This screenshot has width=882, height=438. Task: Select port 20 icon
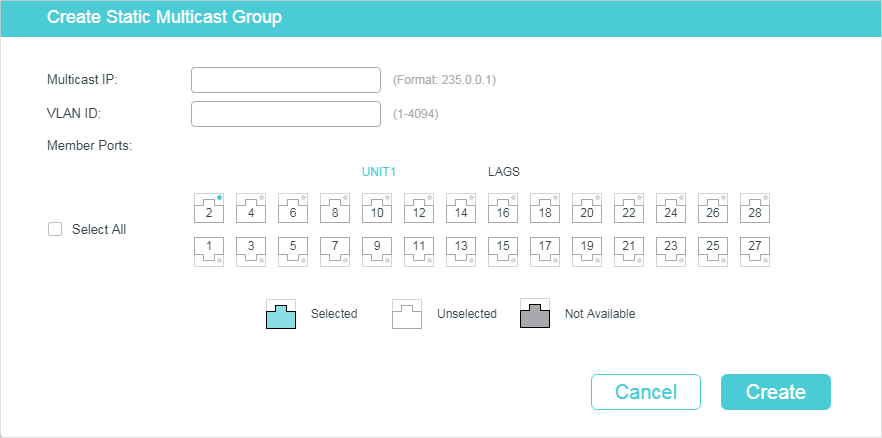pyautogui.click(x=586, y=208)
